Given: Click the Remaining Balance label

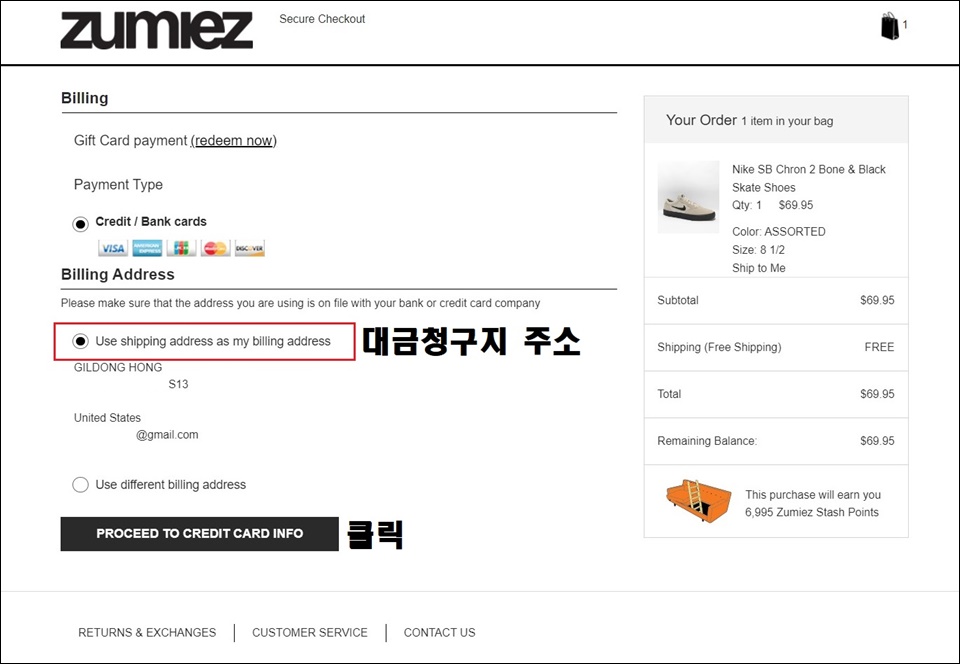Looking at the screenshot, I should [707, 441].
